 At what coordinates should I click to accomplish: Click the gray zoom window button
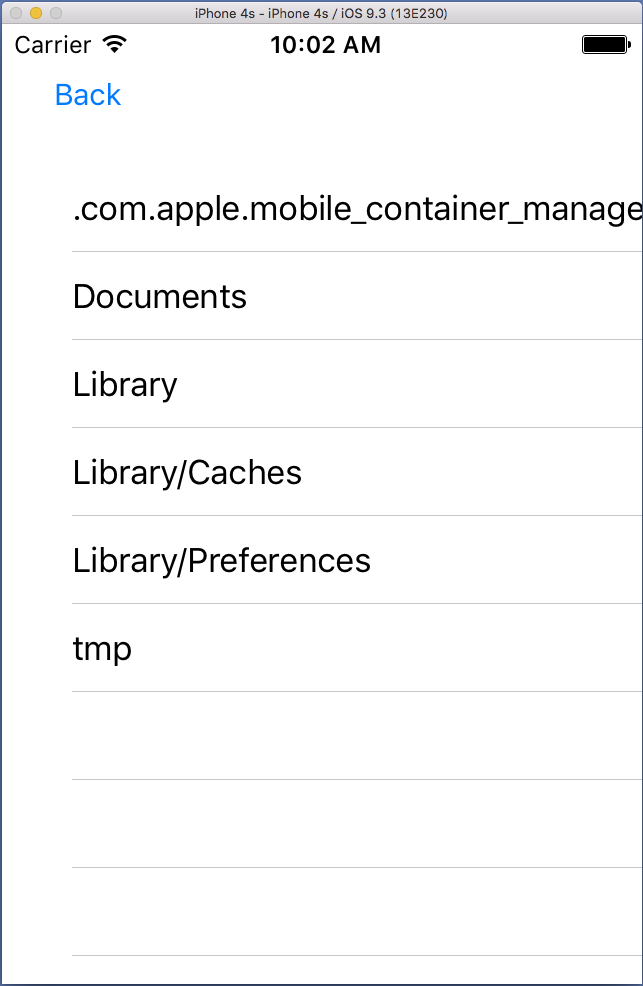pyautogui.click(x=55, y=13)
